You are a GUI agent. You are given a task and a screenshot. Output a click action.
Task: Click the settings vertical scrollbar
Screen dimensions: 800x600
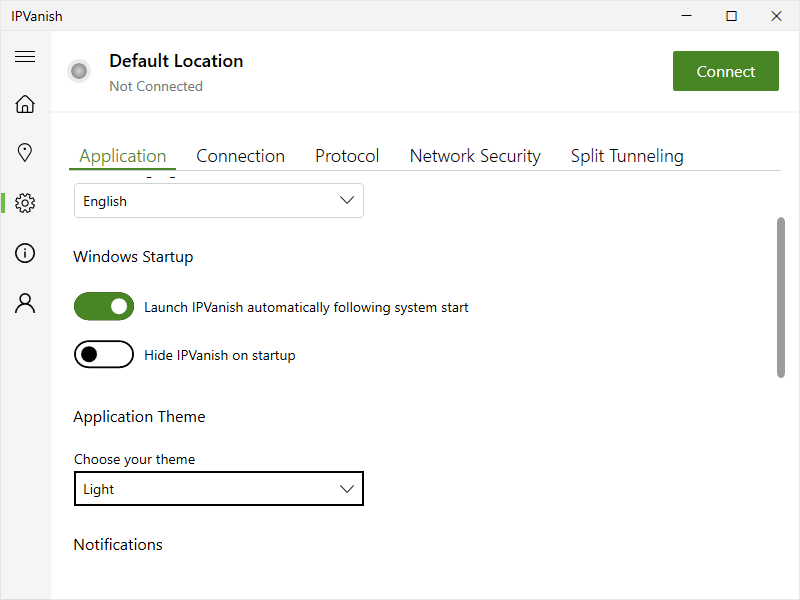(x=781, y=297)
